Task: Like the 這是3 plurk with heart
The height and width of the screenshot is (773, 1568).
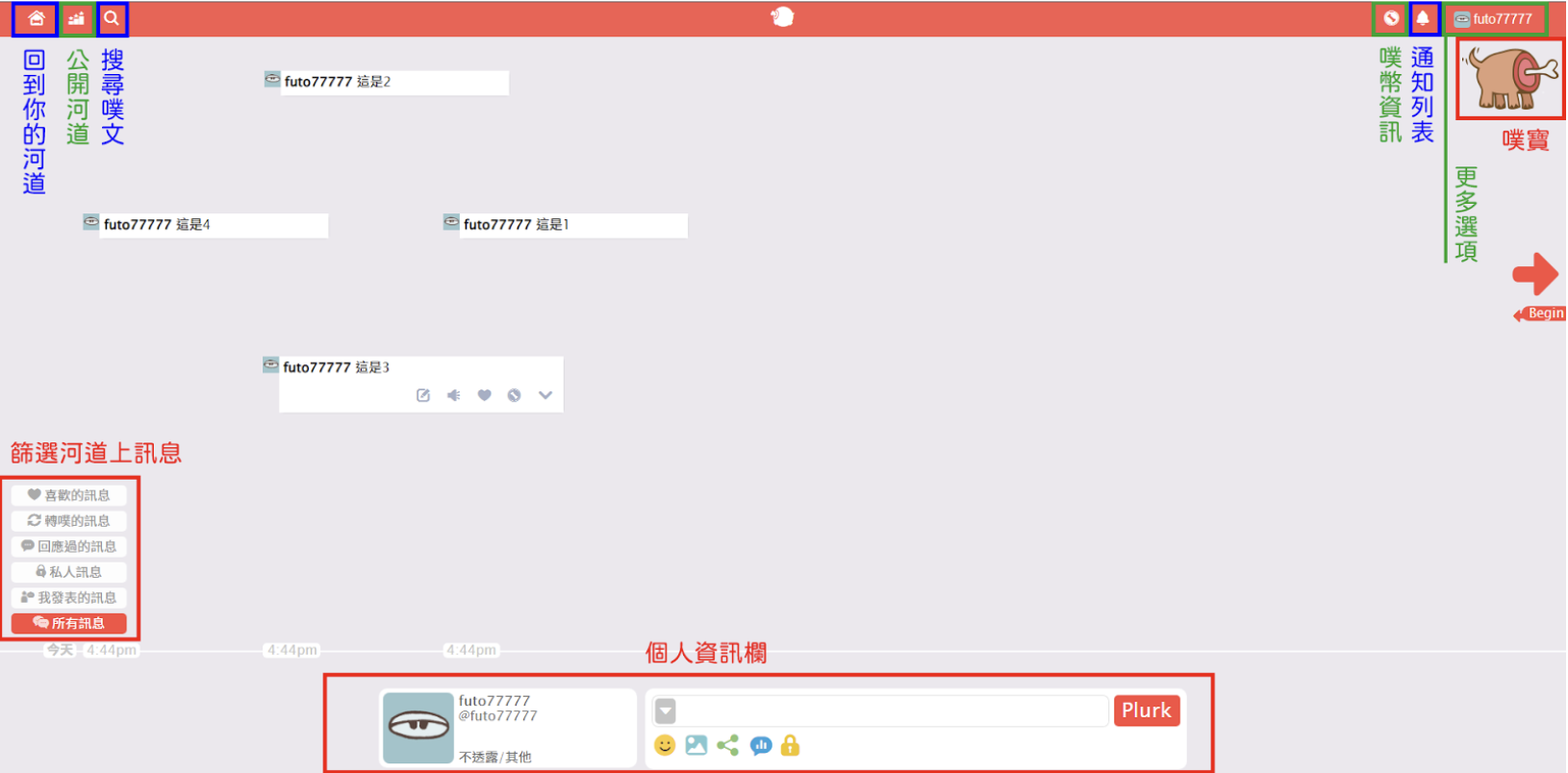Action: [x=485, y=395]
